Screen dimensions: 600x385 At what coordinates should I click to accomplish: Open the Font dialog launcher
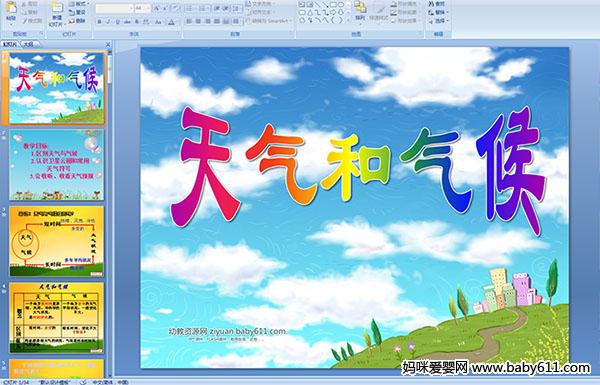178,33
